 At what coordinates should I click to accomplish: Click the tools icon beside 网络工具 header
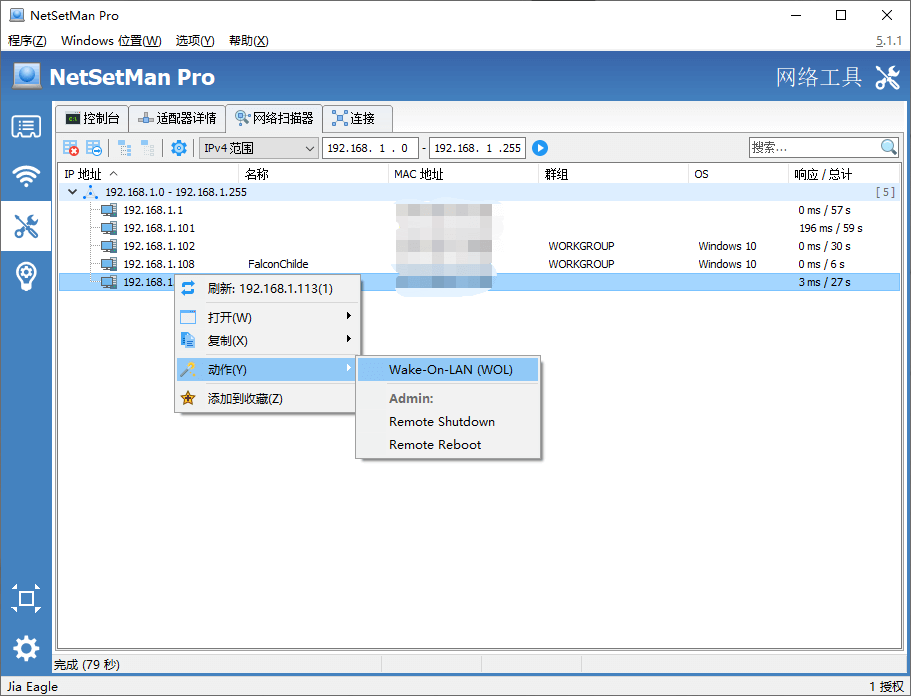coord(888,77)
